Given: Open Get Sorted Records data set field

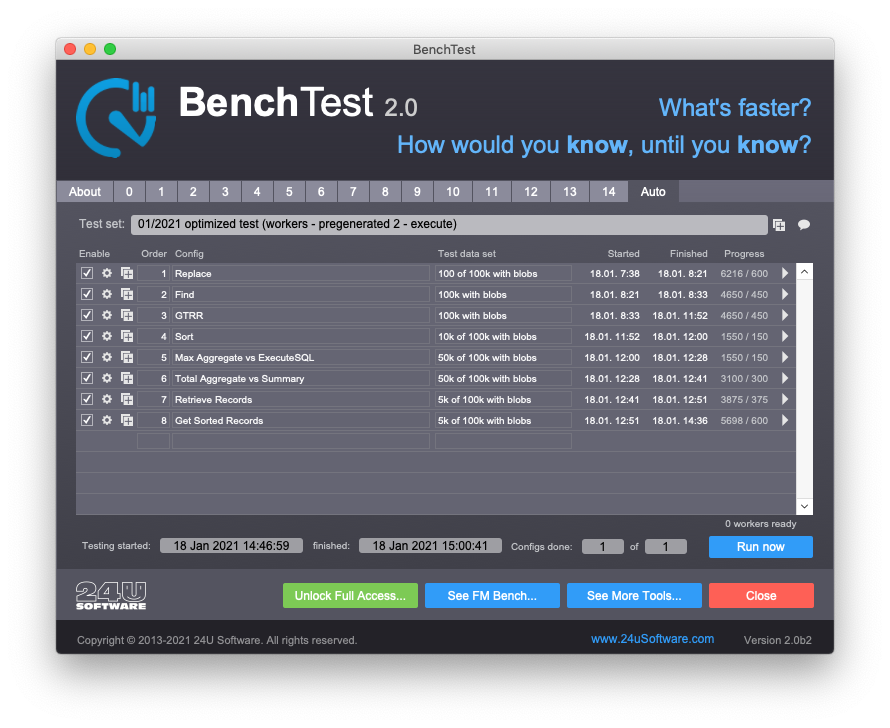Looking at the screenshot, I should click(503, 420).
